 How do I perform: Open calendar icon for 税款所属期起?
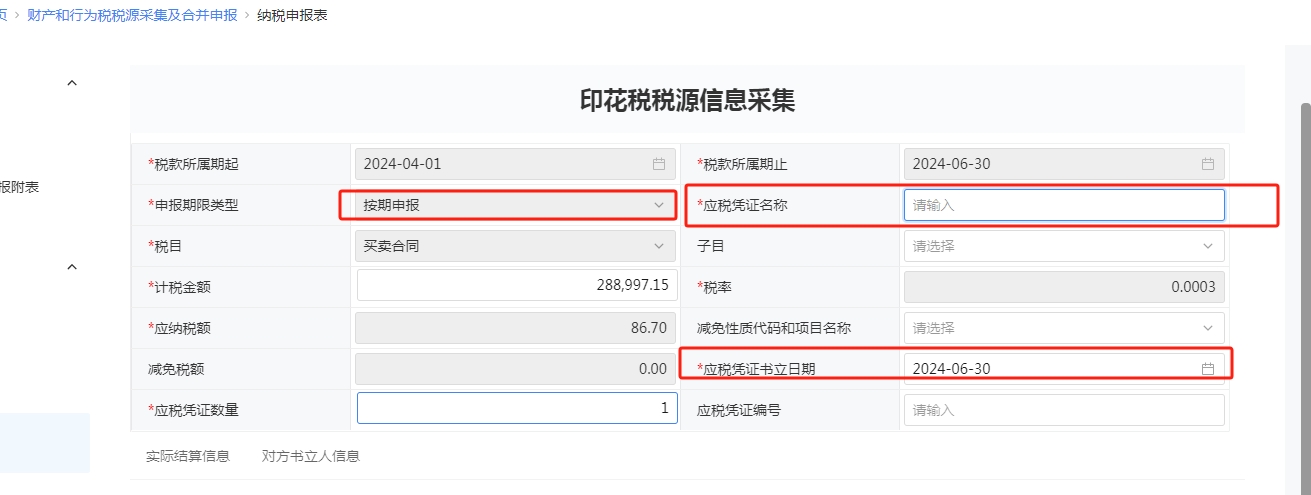click(659, 164)
